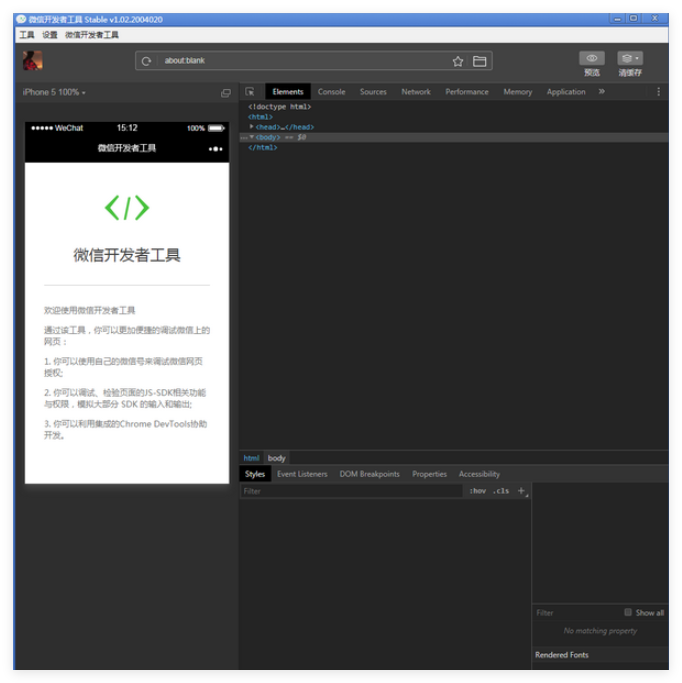Click the computed Filter input field
The image size is (682, 683).
[x=577, y=613]
